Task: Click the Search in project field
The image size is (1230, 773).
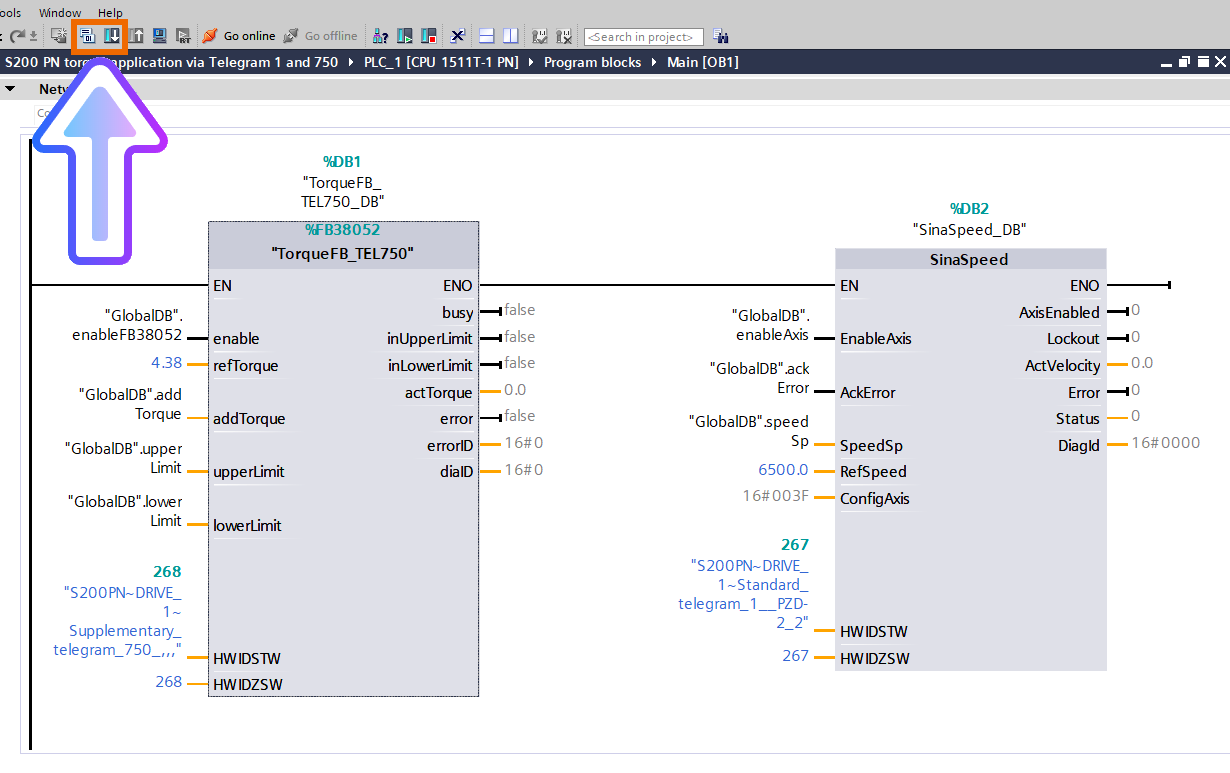Action: pos(643,37)
